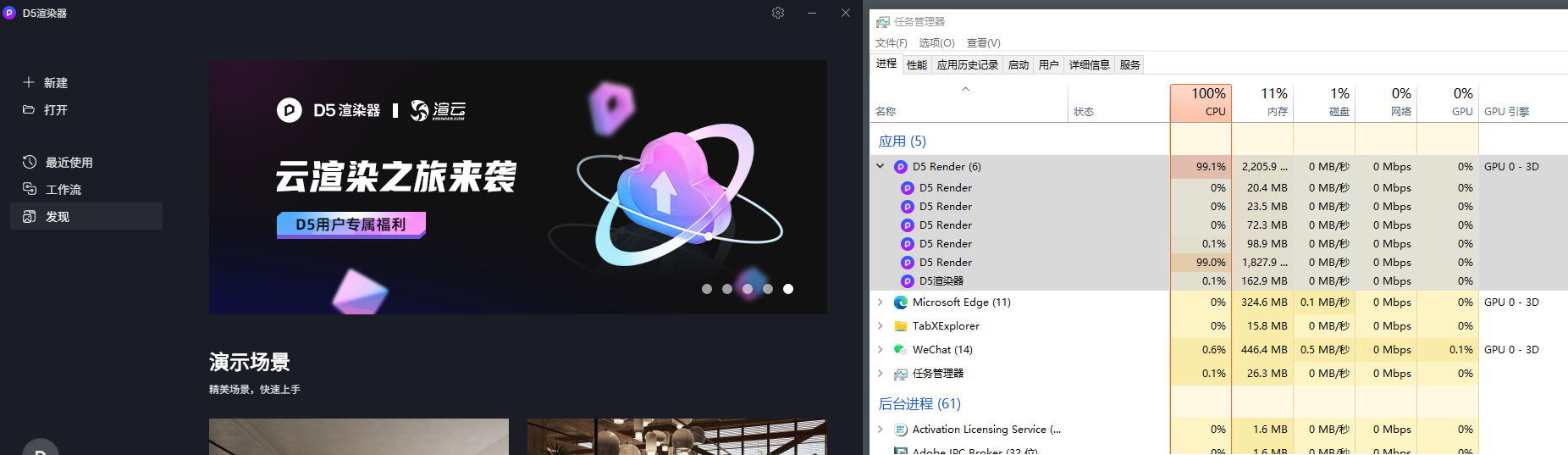
Task: Collapse the D5 Render (6) process group
Action: pyautogui.click(x=881, y=167)
